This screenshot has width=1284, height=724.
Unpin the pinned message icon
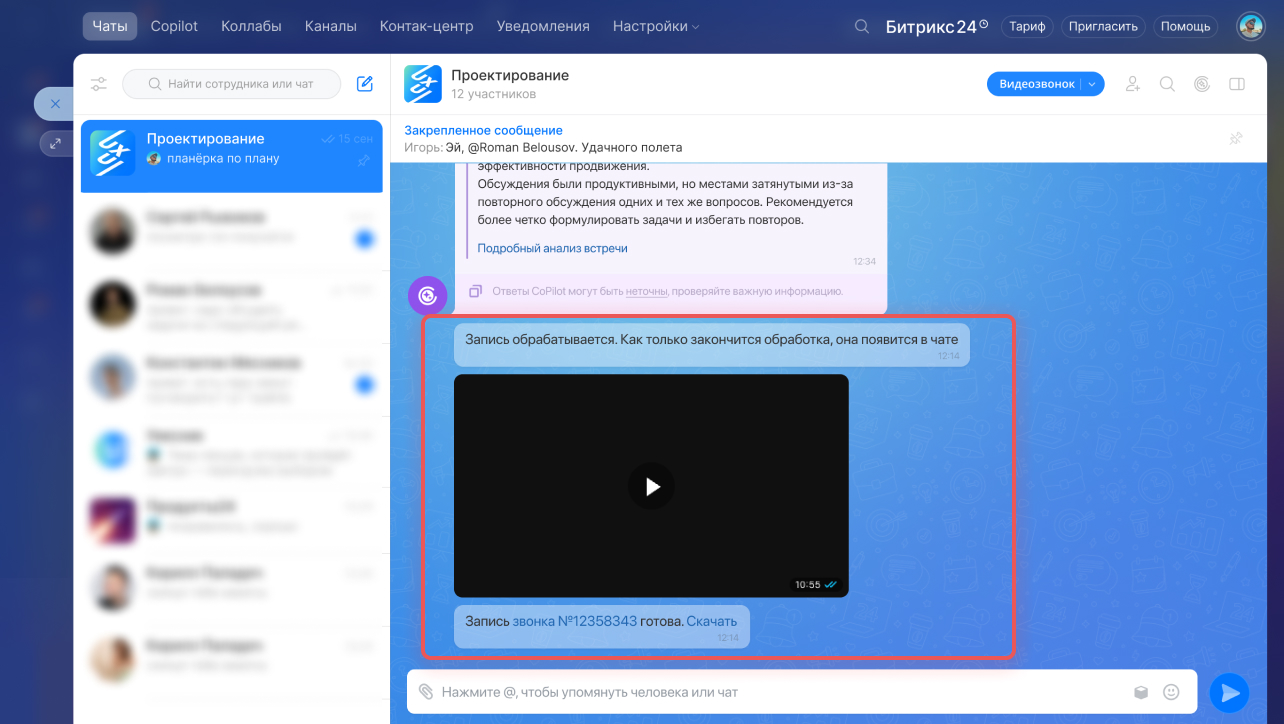pos(1236,138)
